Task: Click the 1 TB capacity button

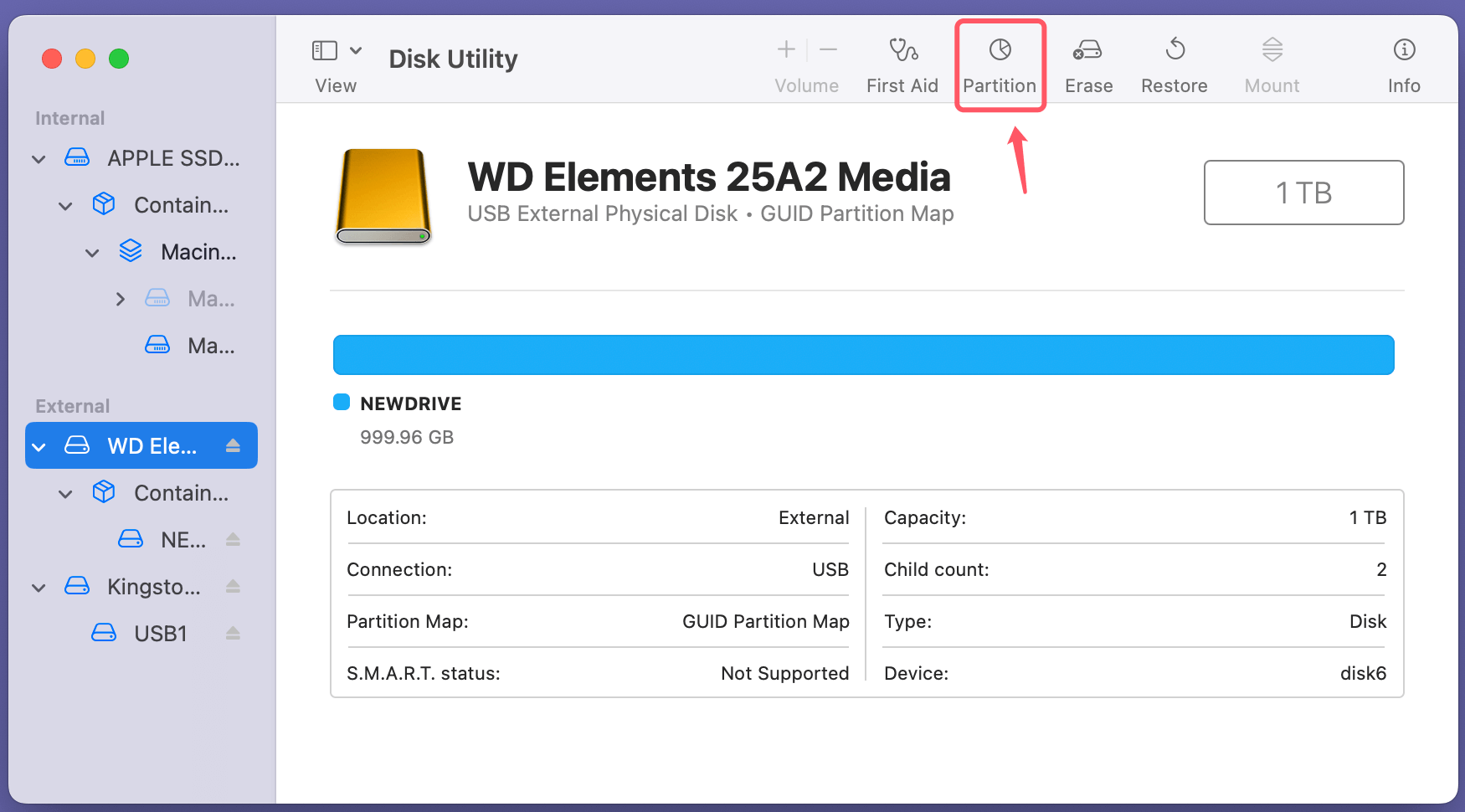Action: (1303, 193)
